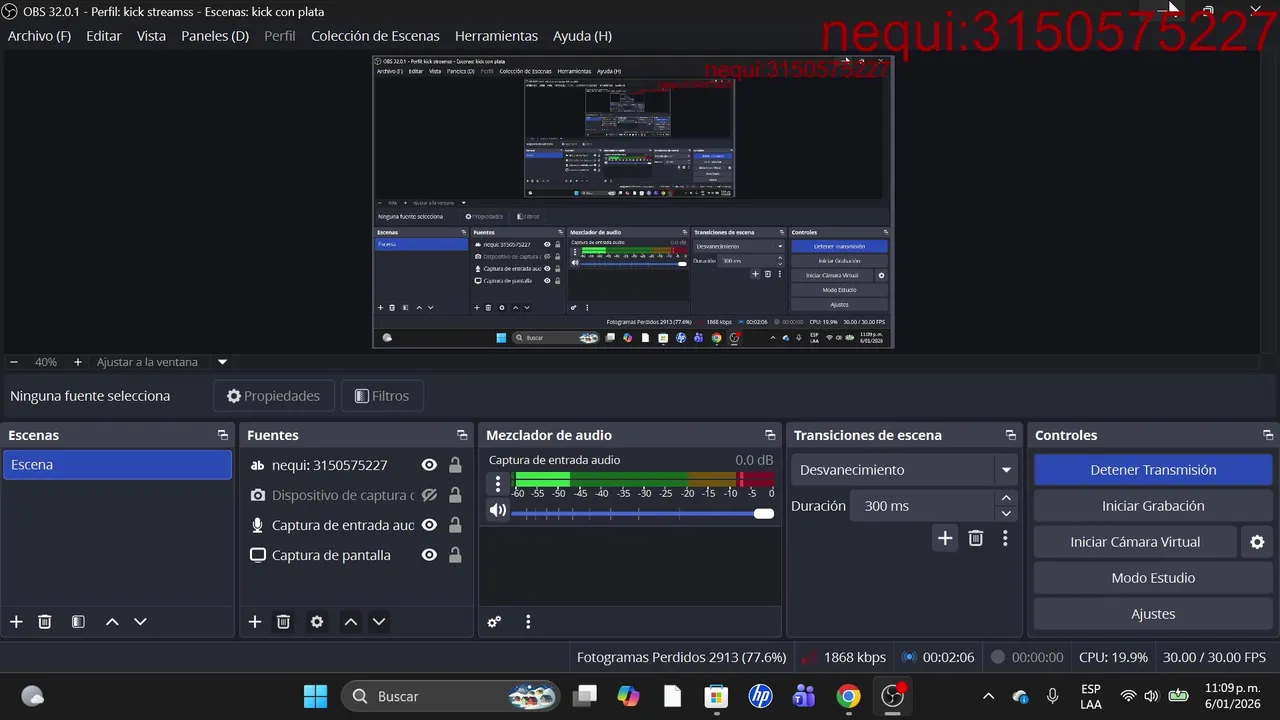This screenshot has height=720, width=1280.
Task: Open Microsoft Store from taskbar
Action: click(x=716, y=696)
